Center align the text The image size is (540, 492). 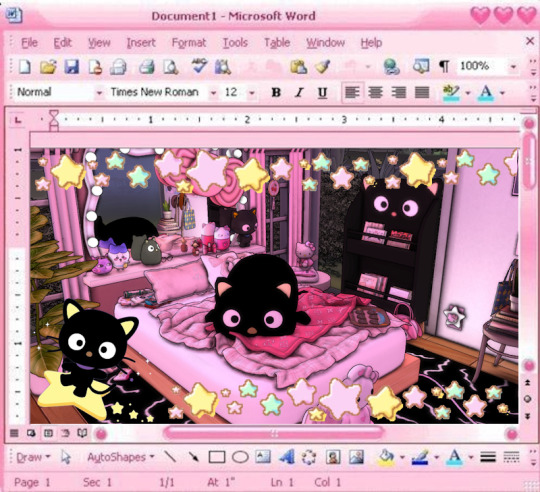(375, 92)
